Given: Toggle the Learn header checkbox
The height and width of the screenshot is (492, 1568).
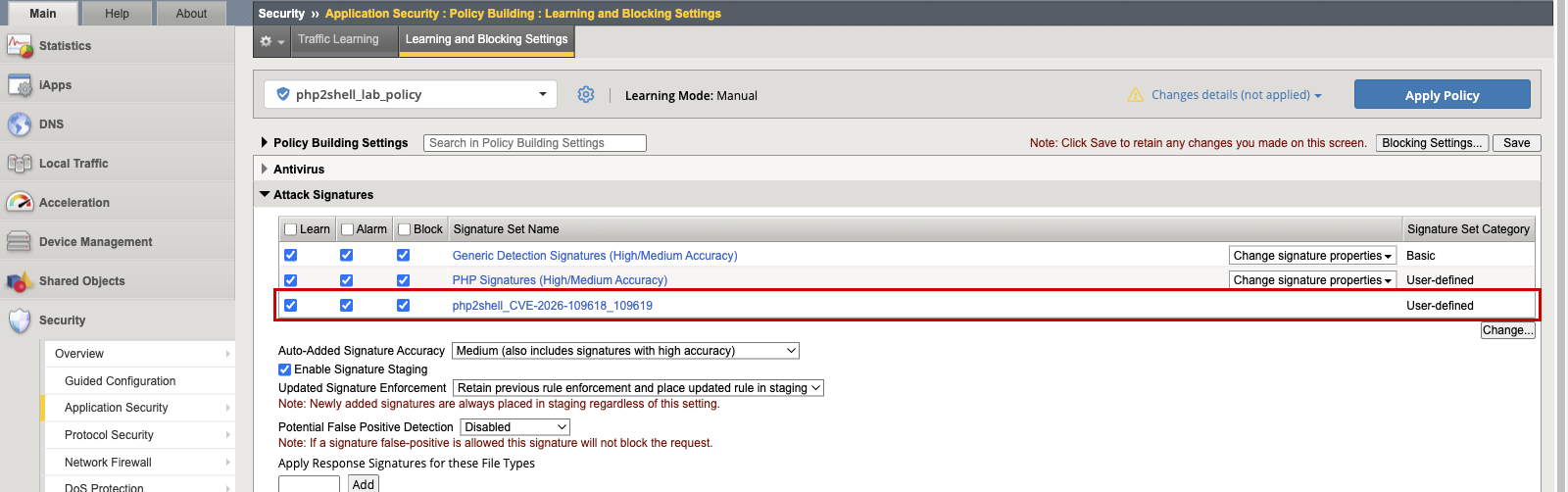Looking at the screenshot, I should click(x=290, y=229).
